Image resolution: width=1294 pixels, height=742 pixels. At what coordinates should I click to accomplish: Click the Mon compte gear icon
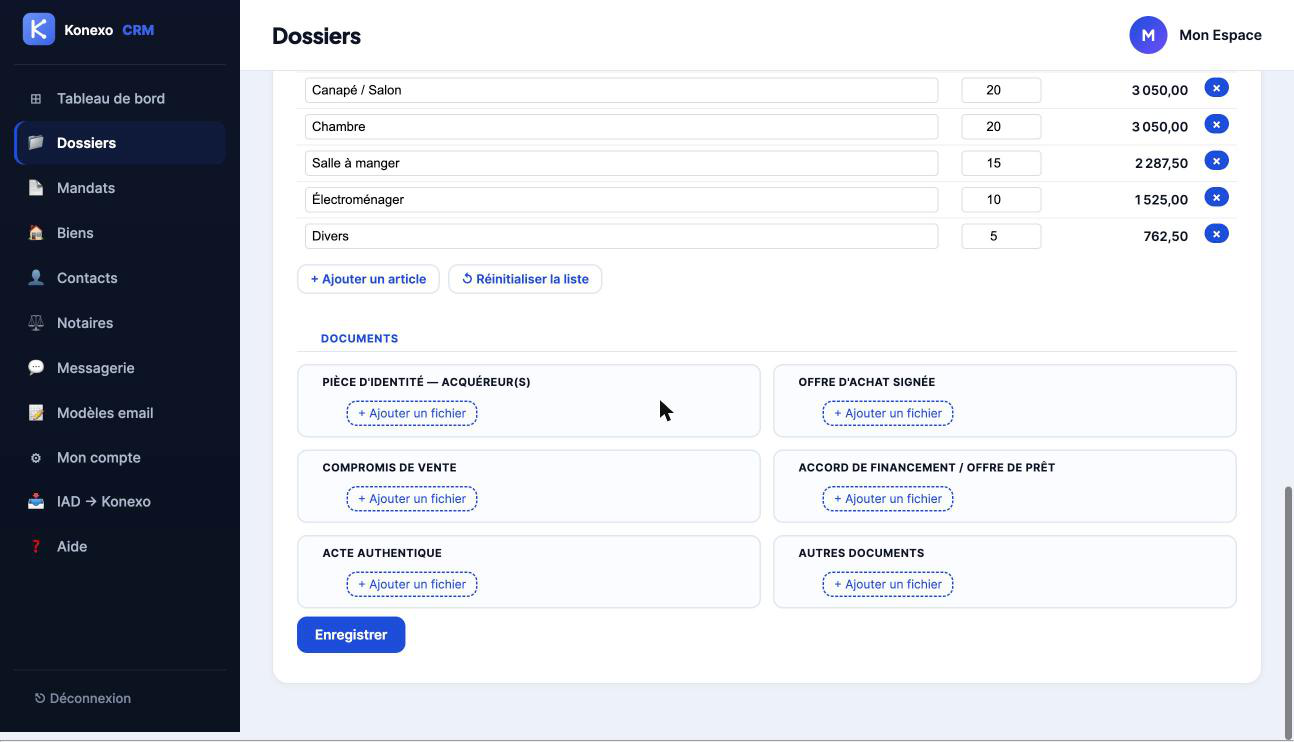coord(36,458)
